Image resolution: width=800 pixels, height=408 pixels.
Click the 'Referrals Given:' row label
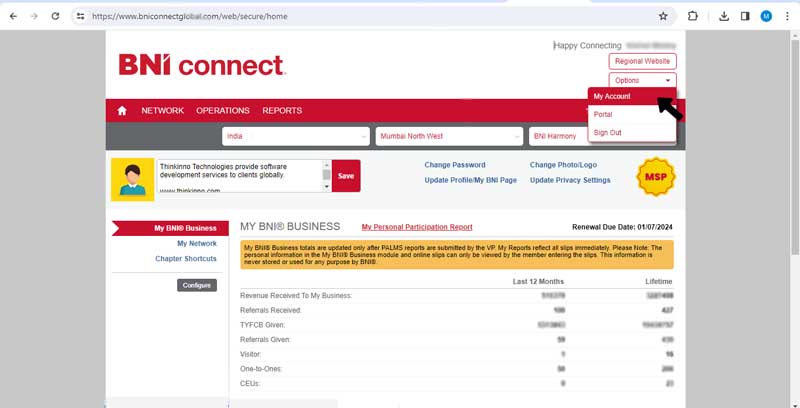pos(265,339)
